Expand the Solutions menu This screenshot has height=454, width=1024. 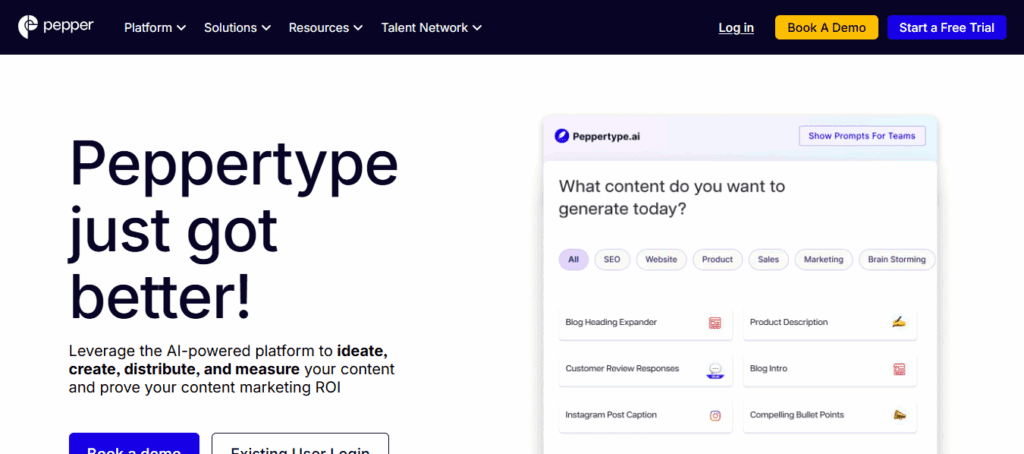237,27
